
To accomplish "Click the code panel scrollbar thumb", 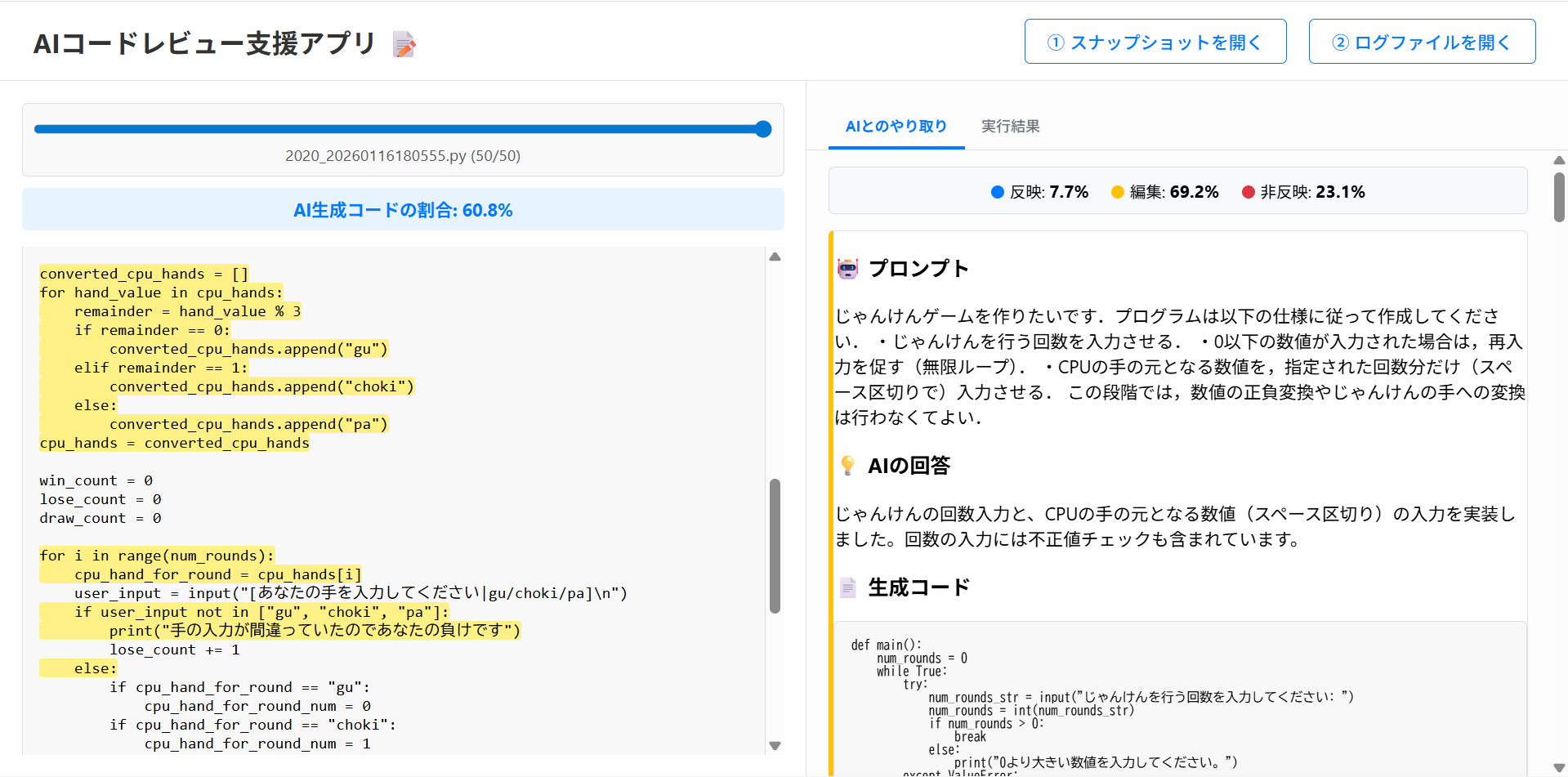I will pos(775,545).
